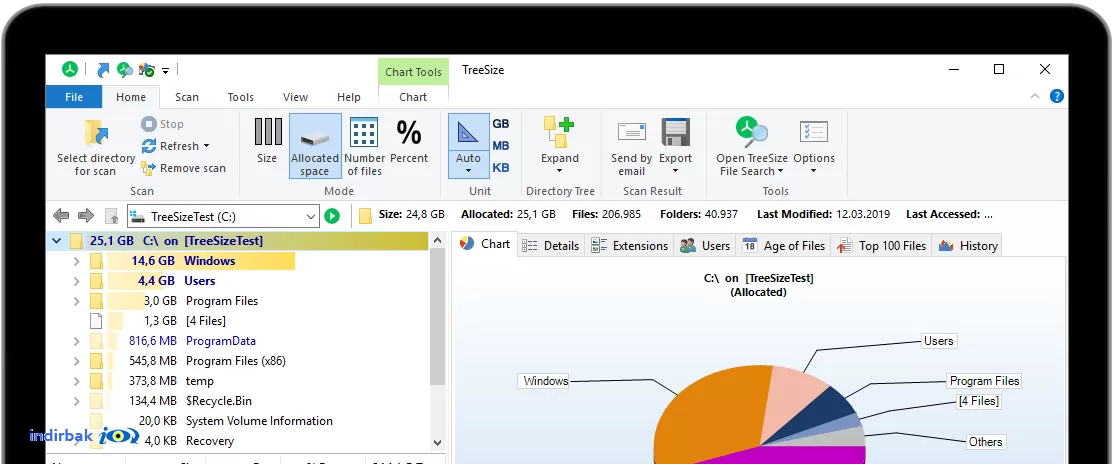Open the Age of Files tab
1114x464 pixels.
[784, 246]
